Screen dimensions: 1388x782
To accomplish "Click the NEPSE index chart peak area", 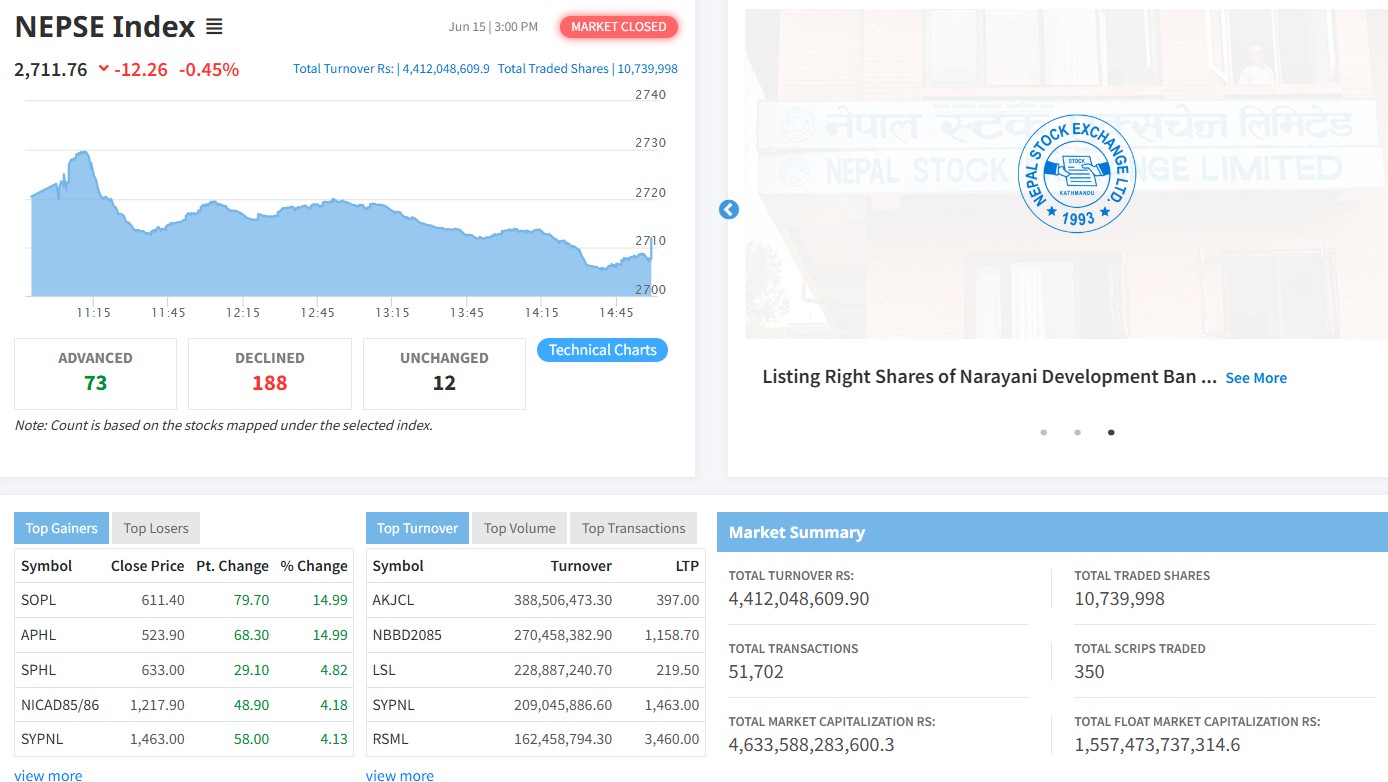I will click(x=82, y=157).
